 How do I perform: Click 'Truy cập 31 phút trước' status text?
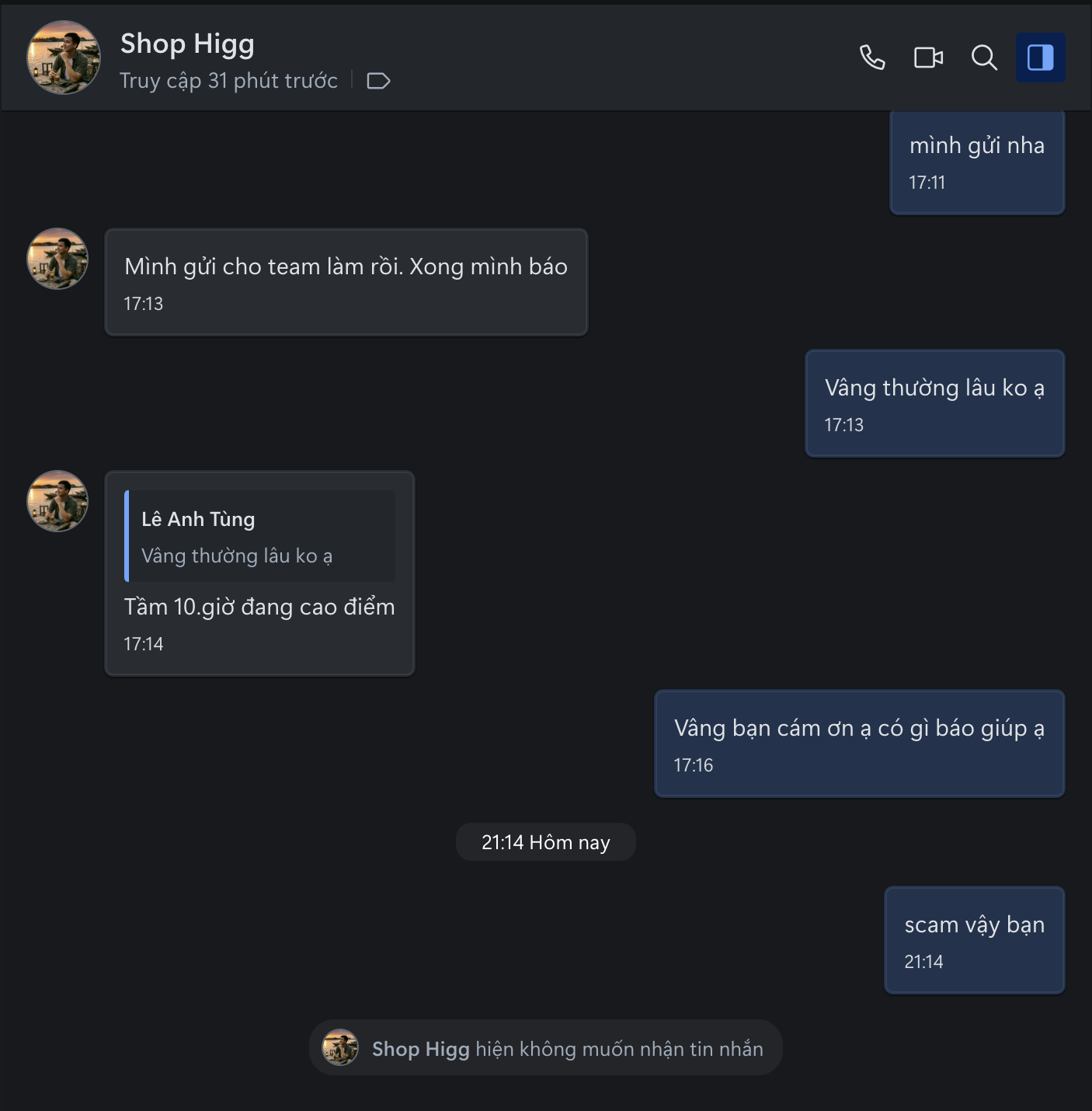click(229, 81)
